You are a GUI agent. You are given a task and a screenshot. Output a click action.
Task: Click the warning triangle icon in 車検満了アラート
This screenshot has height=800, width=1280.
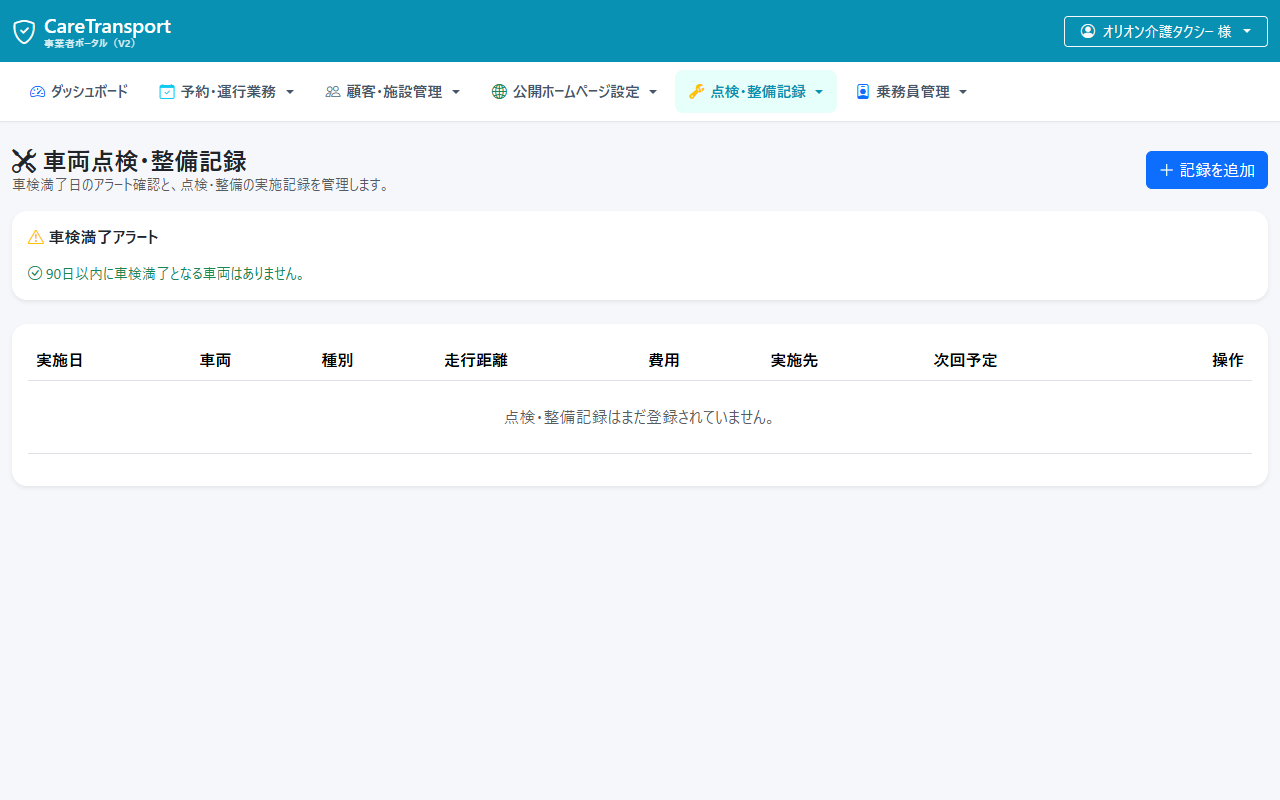pyautogui.click(x=36, y=237)
